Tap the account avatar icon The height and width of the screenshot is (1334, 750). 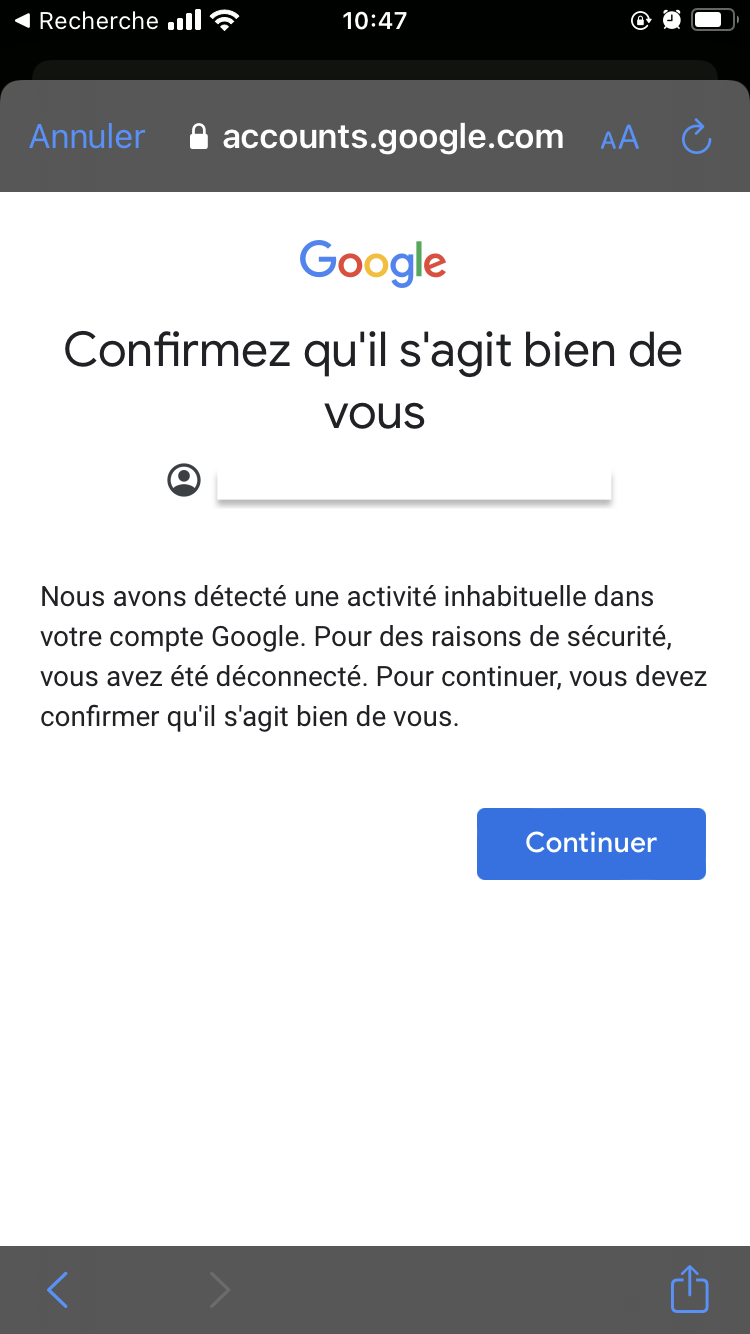coord(184,481)
